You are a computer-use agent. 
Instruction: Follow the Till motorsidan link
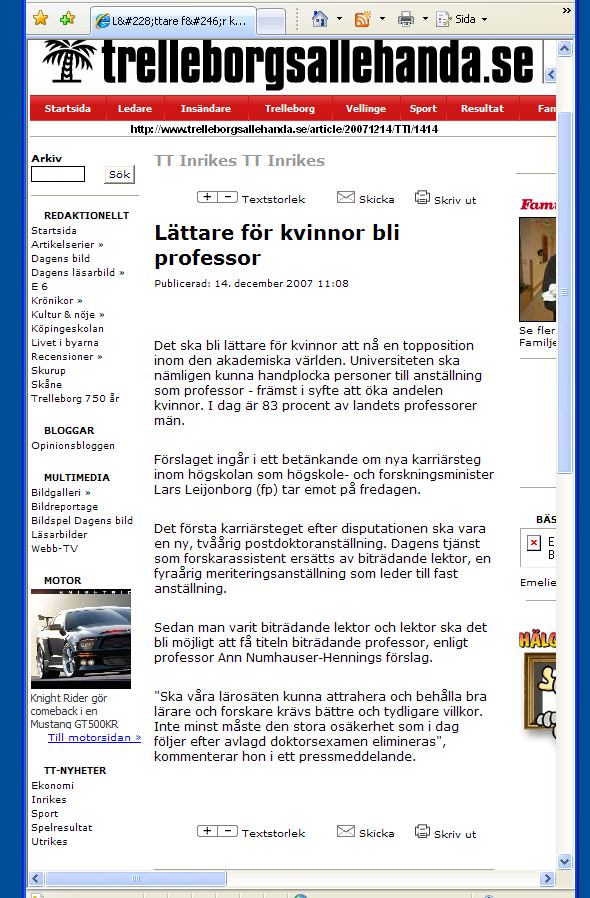(95, 738)
